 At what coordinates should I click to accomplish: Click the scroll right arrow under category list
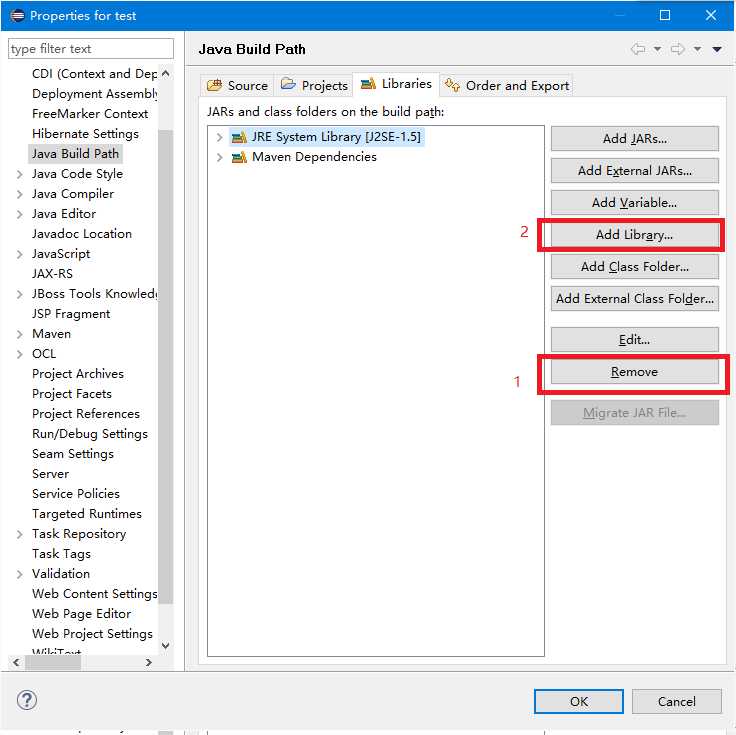click(149, 662)
